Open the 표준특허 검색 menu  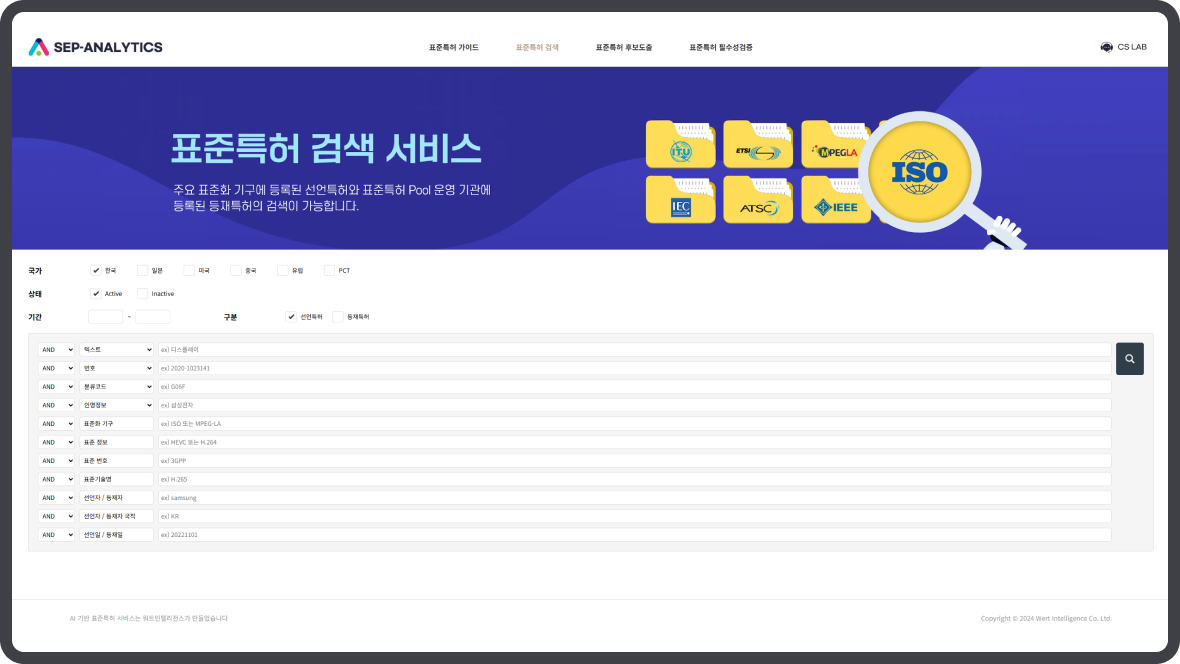click(537, 47)
